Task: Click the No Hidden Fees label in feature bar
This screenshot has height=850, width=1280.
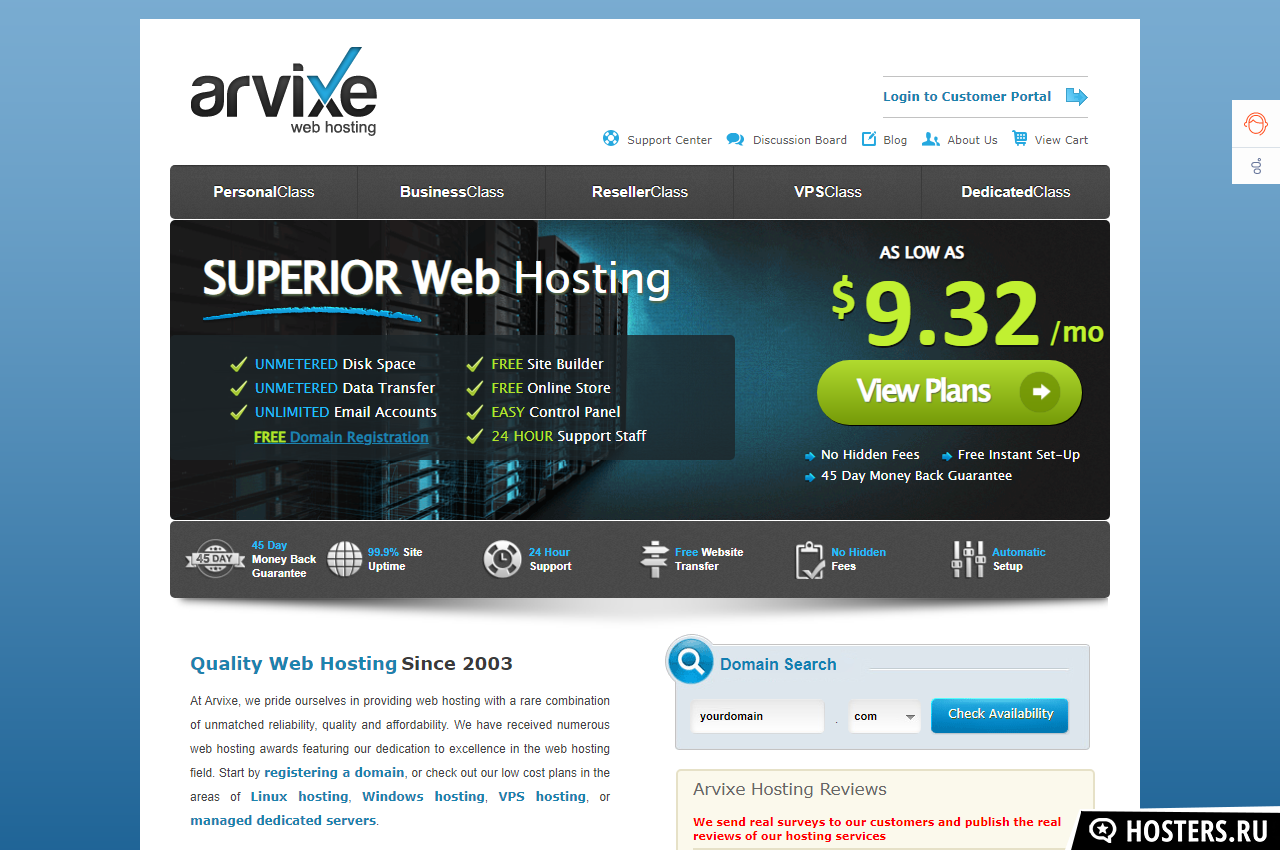Action: 858,559
